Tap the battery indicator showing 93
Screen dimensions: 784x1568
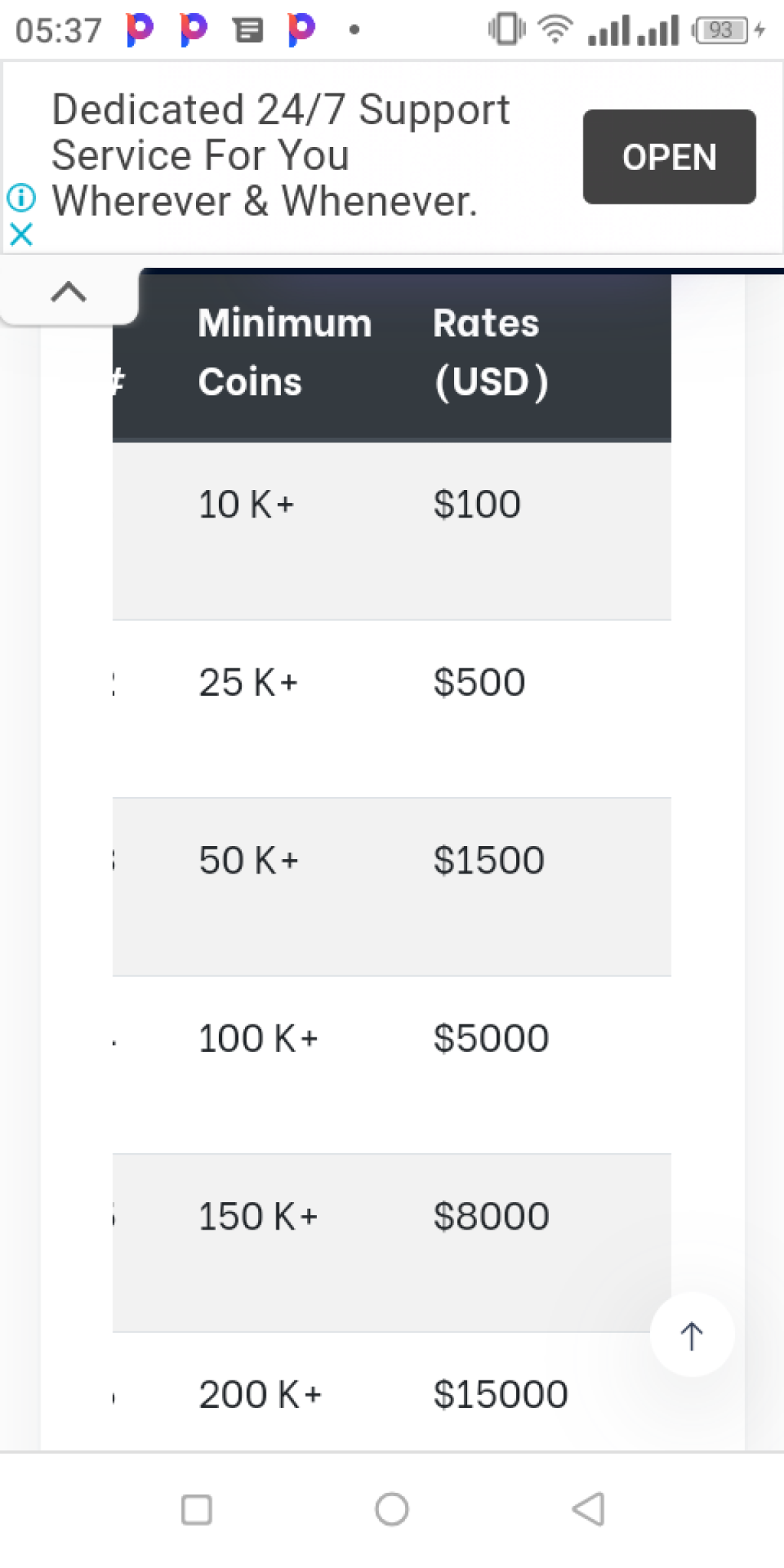721,30
